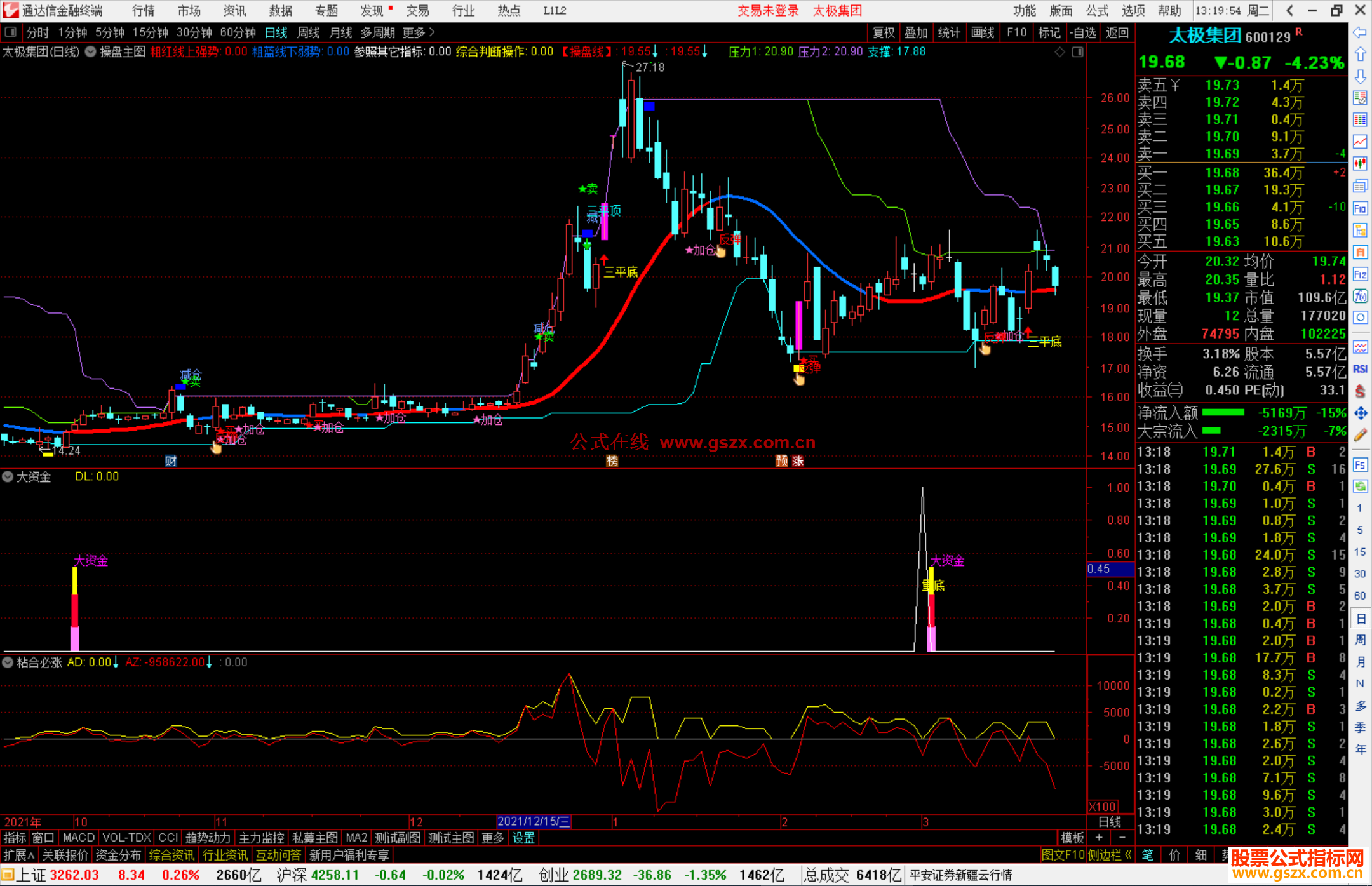1372x886 pixels.
Task: Click the 0.45 value marker on 大资金 axis
Action: [1110, 569]
